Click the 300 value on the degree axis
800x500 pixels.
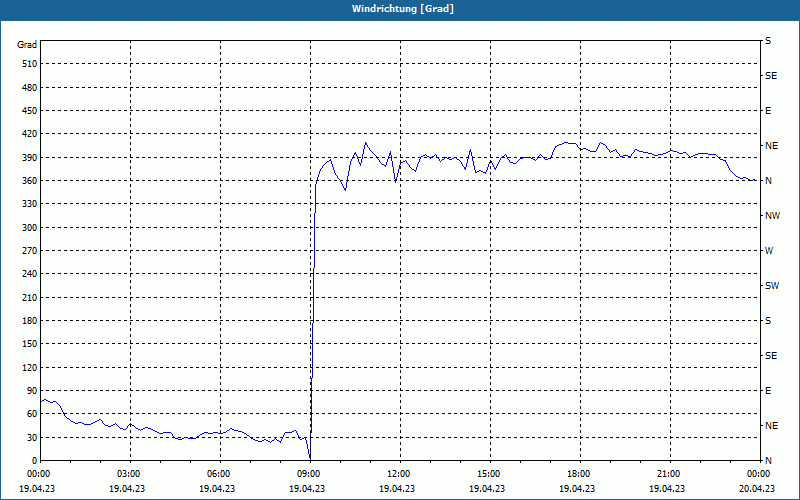29,228
